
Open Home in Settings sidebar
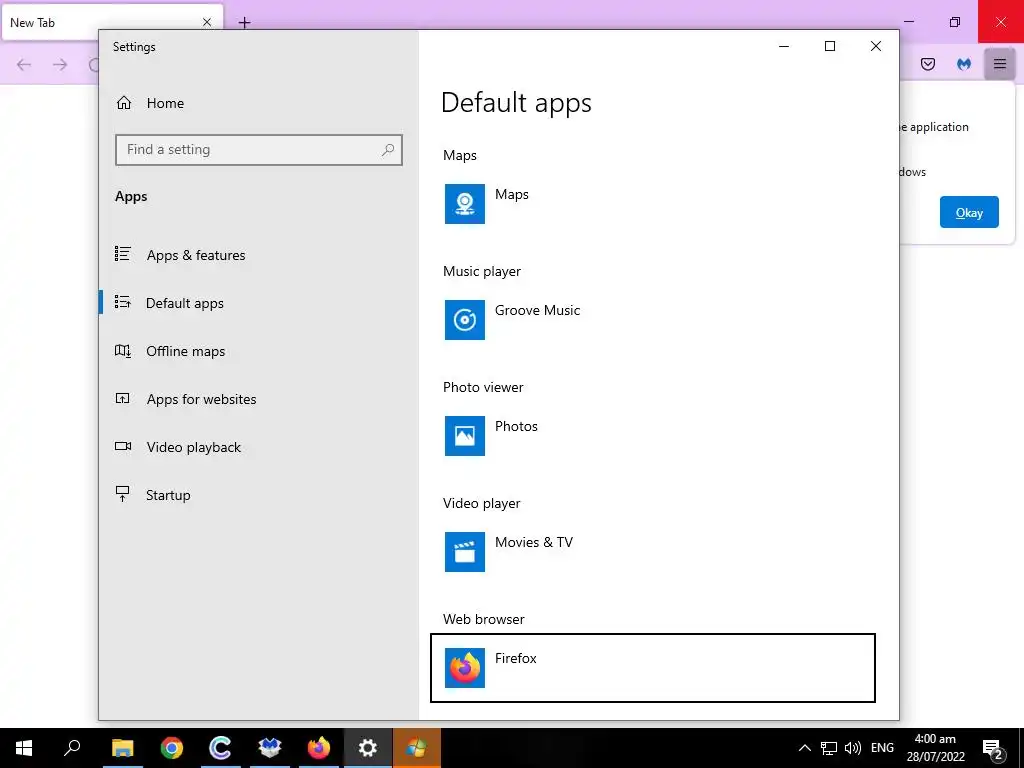pyautogui.click(x=150, y=103)
